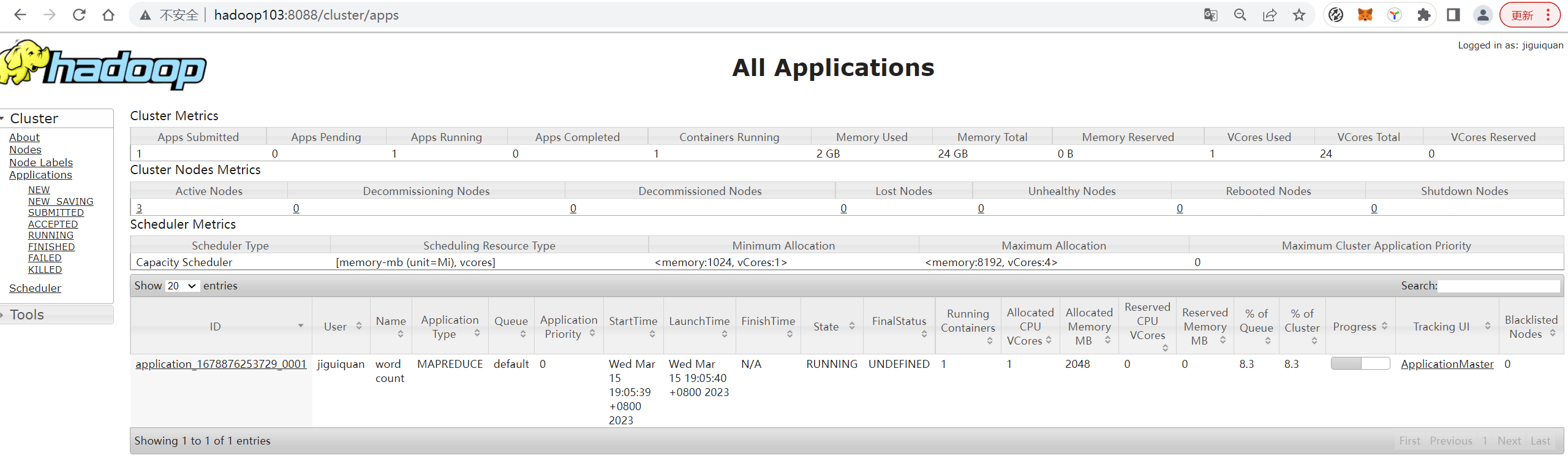Open the Scheduler link in sidebar
Viewport: 1568px width, 458px height.
[35, 288]
